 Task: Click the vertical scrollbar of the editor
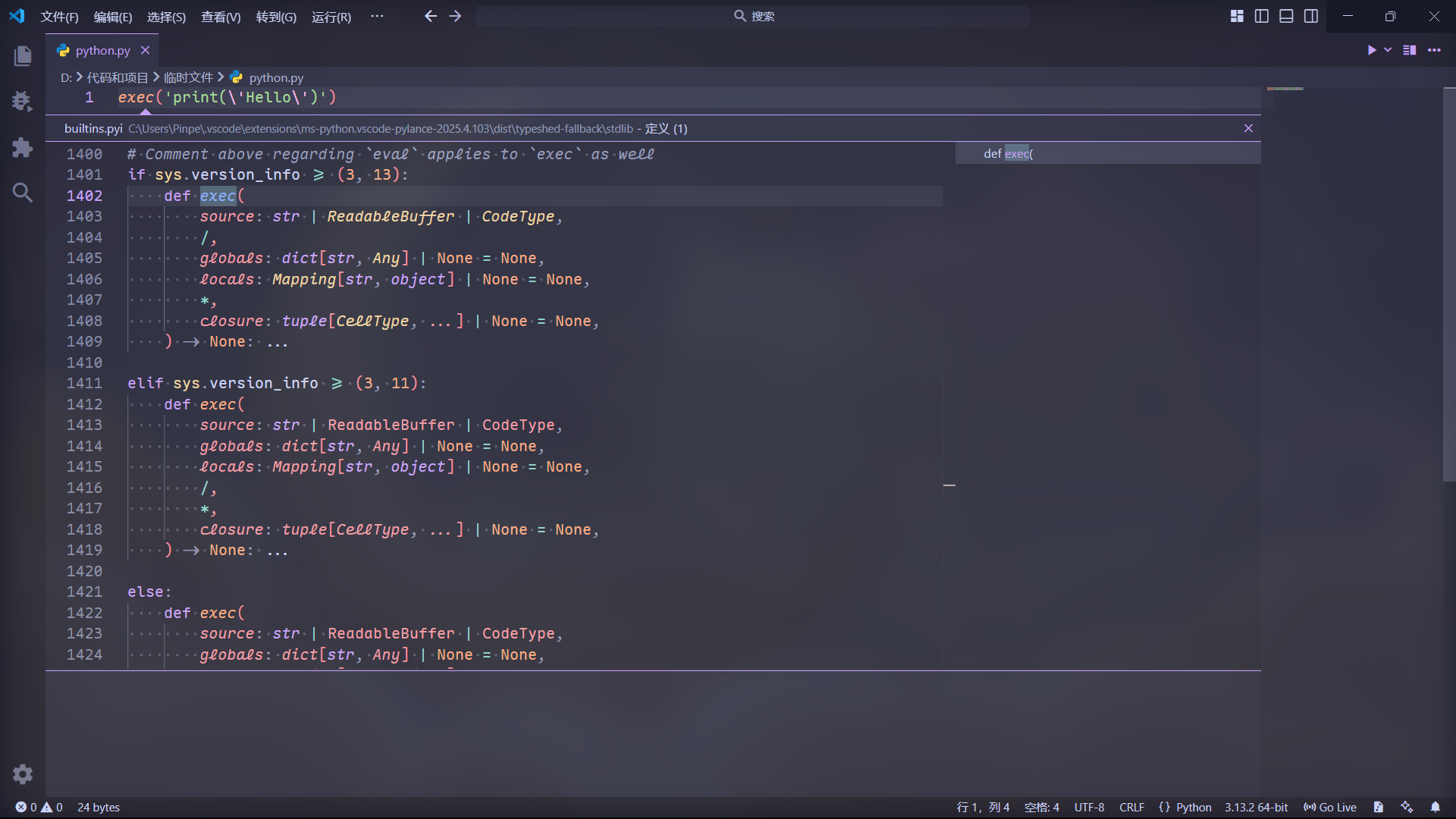point(1448,284)
